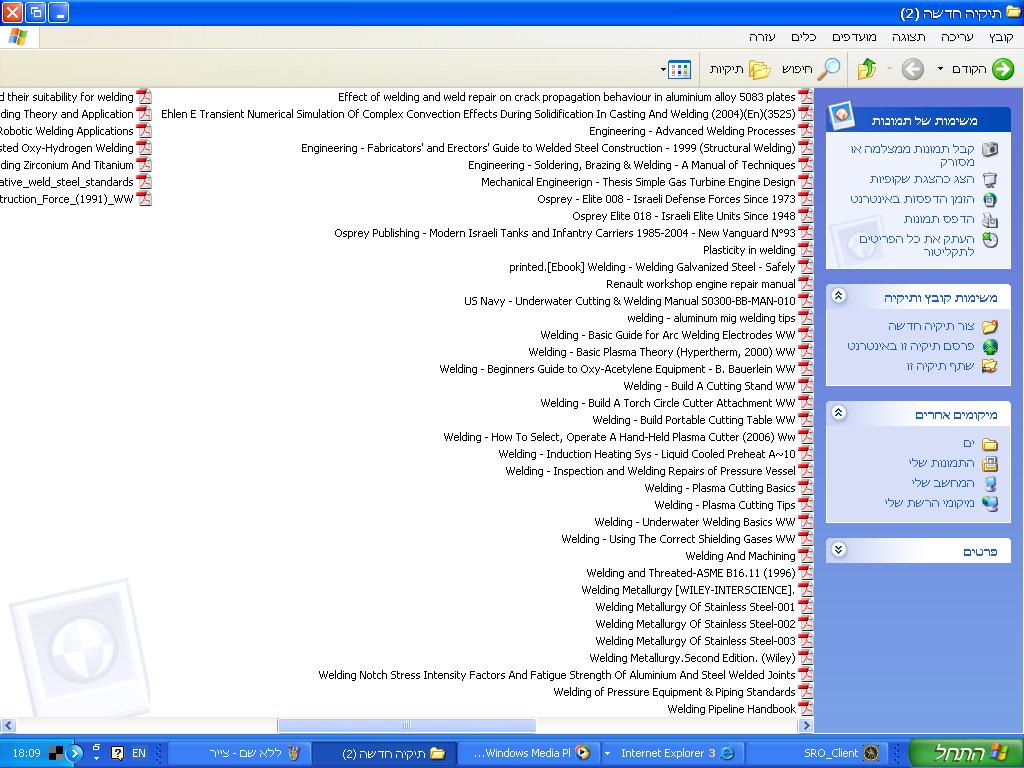The width and height of the screenshot is (1024, 768).
Task: Click the My Computer (המחשב שלי) icon in sidebar
Action: 990,483
